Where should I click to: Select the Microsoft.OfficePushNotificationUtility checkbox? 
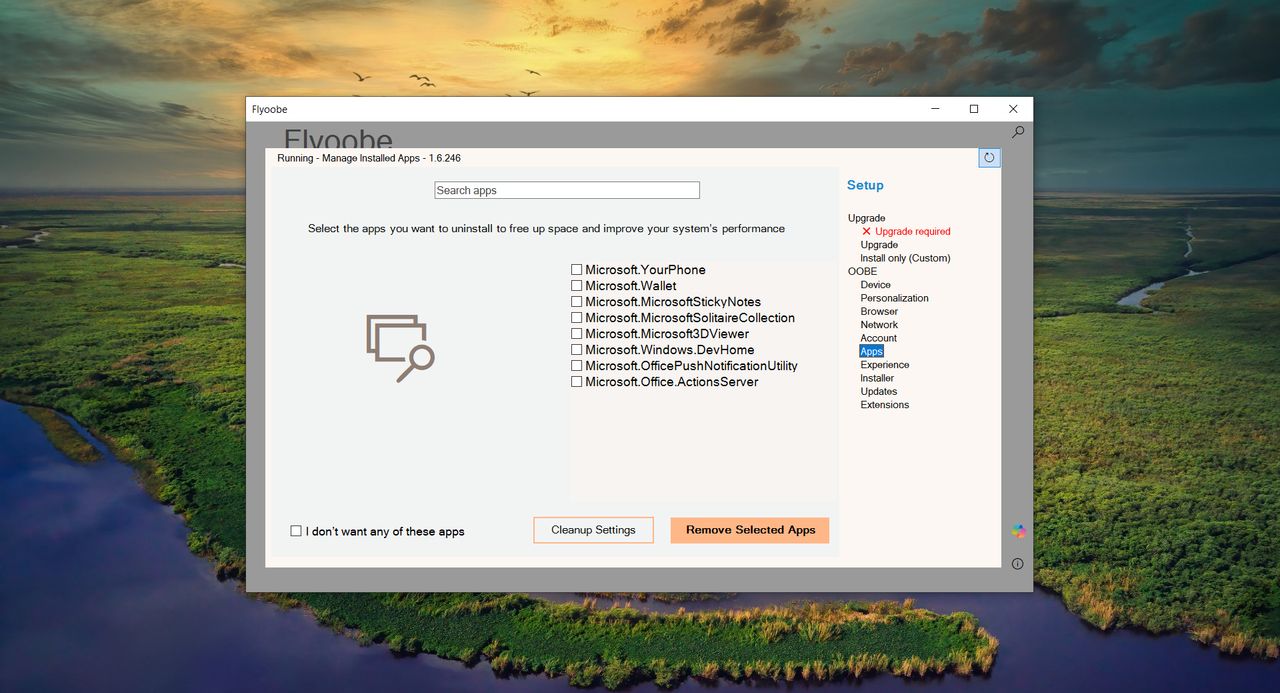576,366
